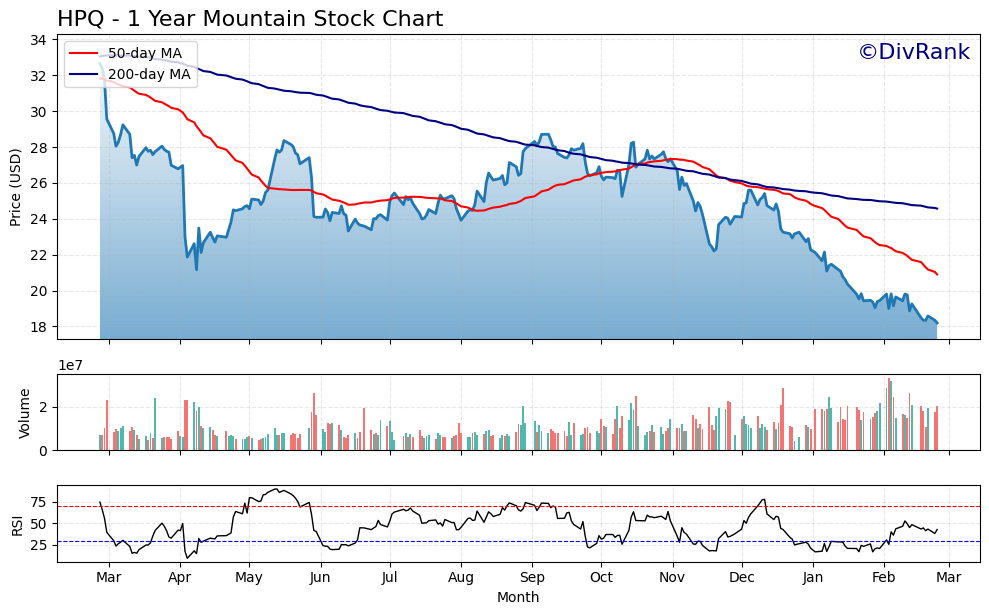This screenshot has height=615, width=989.
Task: Open the Sep month label on the x-axis
Action: [532, 578]
